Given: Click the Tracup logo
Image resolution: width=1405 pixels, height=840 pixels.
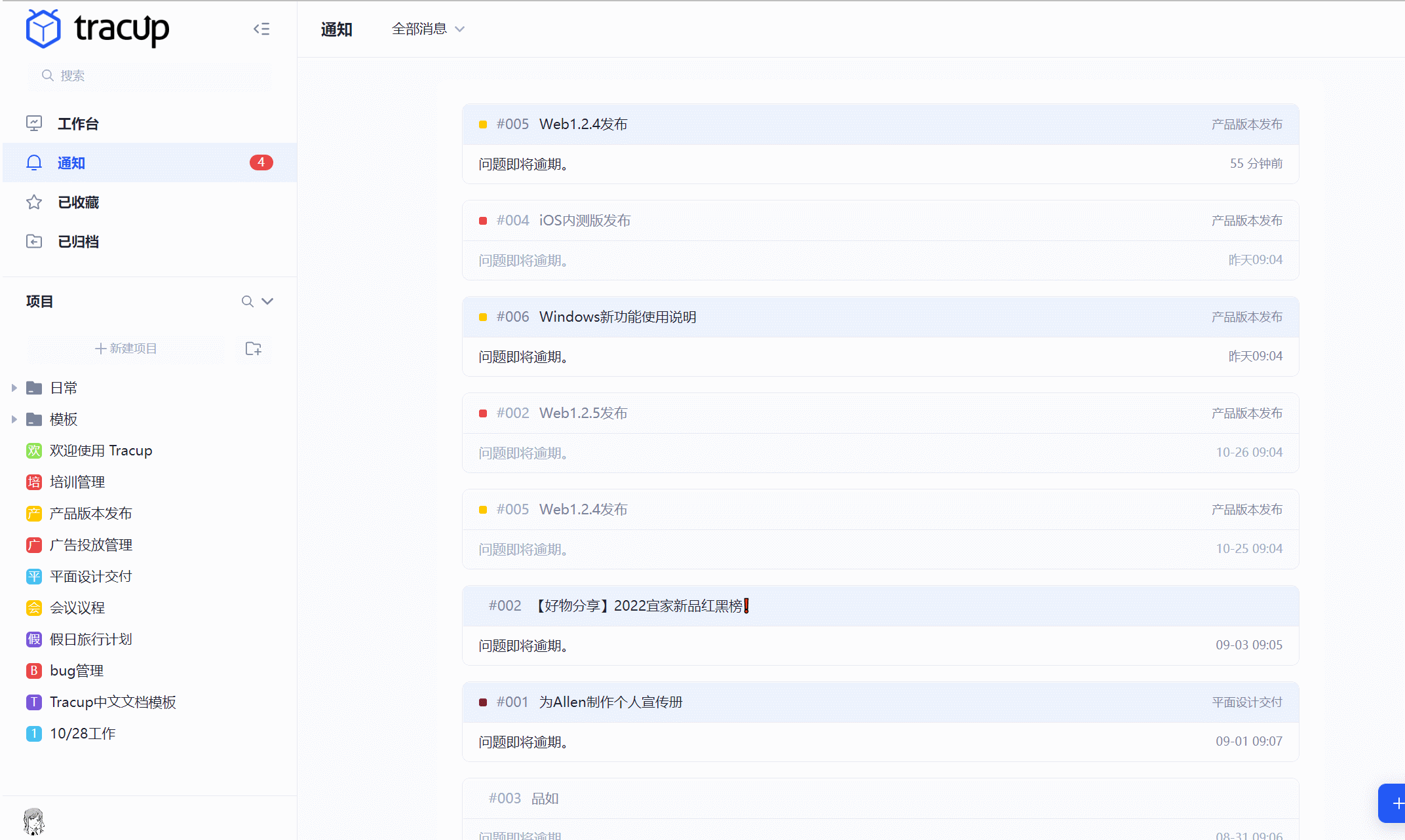Looking at the screenshot, I should (98, 29).
